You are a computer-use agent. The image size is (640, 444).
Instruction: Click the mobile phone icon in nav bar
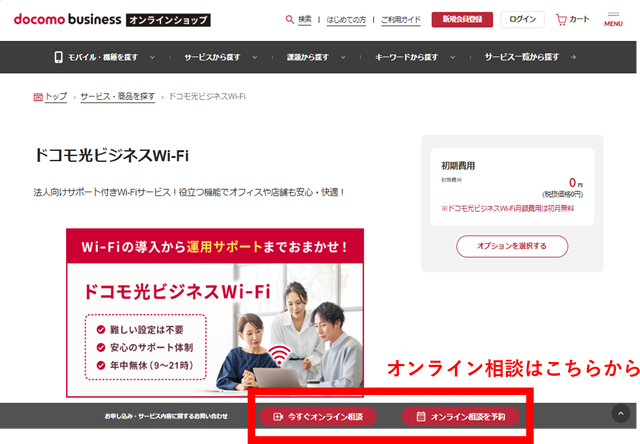point(58,57)
